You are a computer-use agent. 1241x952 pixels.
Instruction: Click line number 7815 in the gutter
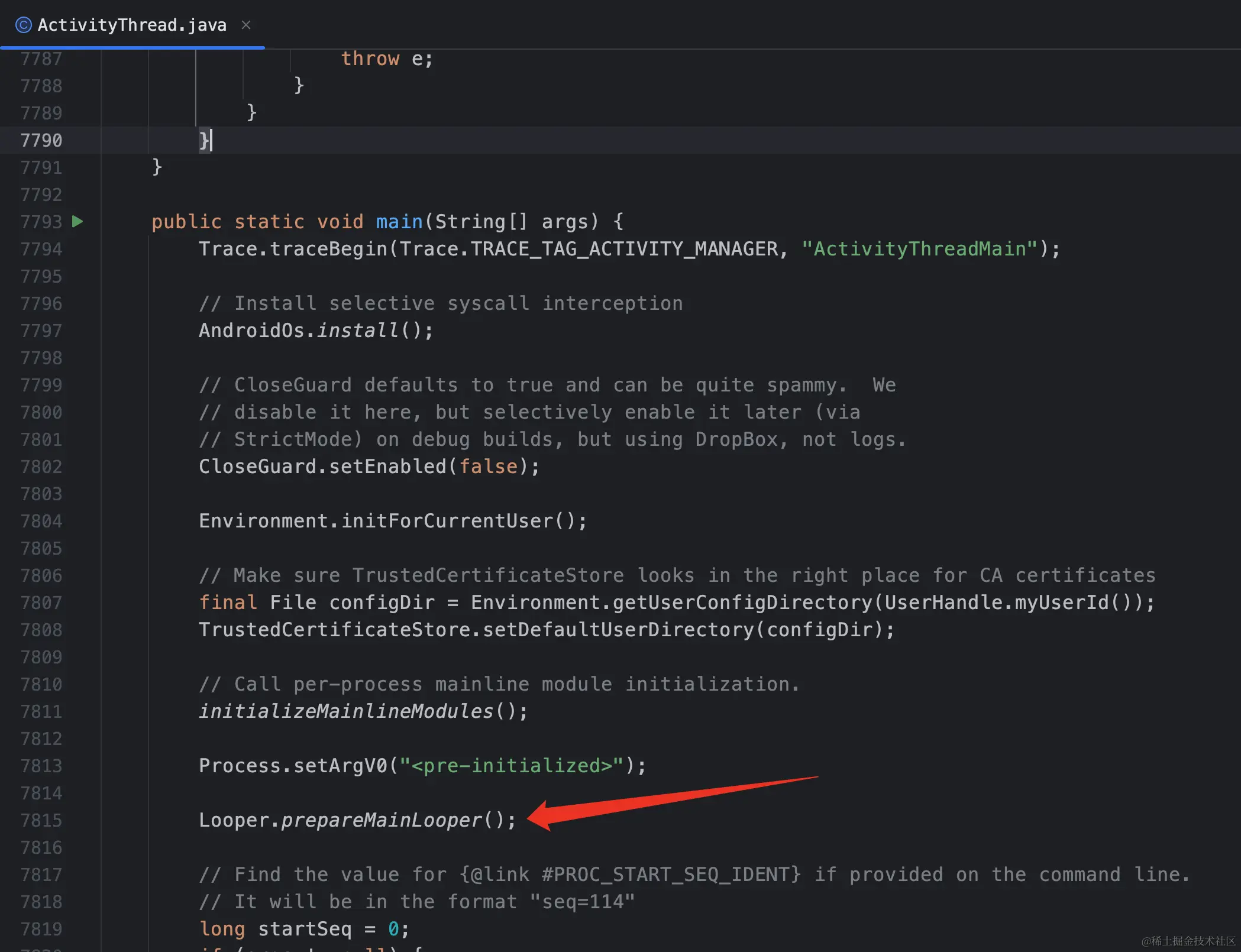(x=41, y=820)
